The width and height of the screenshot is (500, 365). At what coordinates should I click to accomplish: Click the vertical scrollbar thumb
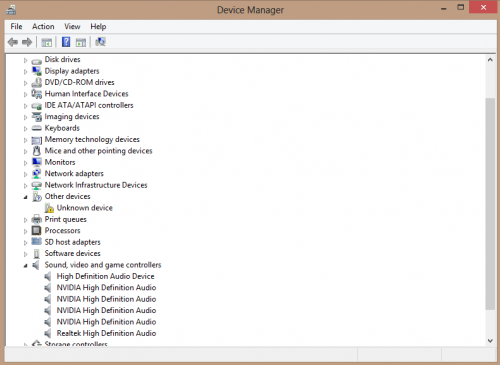490,204
